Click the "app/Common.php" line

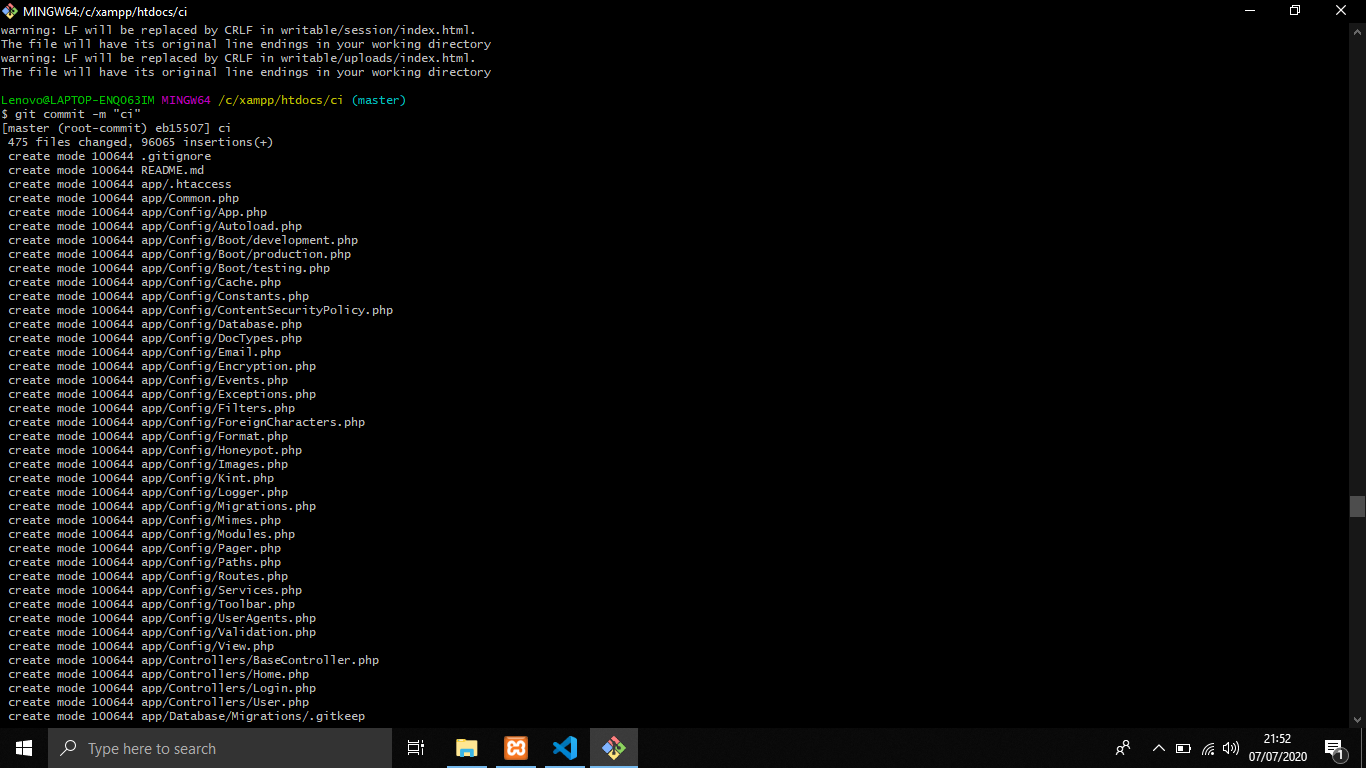pyautogui.click(x=123, y=198)
